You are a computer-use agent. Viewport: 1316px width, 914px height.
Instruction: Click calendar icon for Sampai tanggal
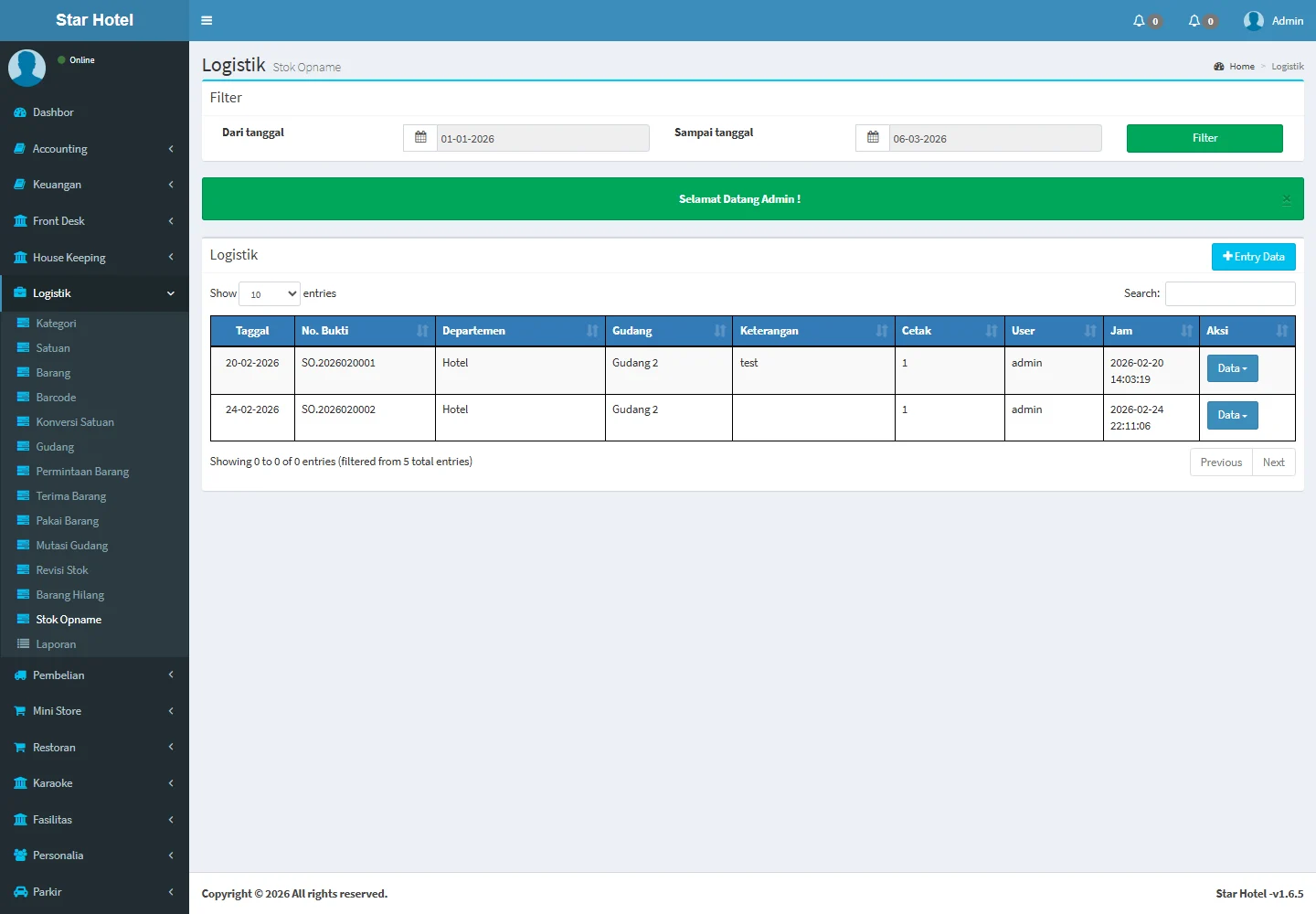pos(873,138)
